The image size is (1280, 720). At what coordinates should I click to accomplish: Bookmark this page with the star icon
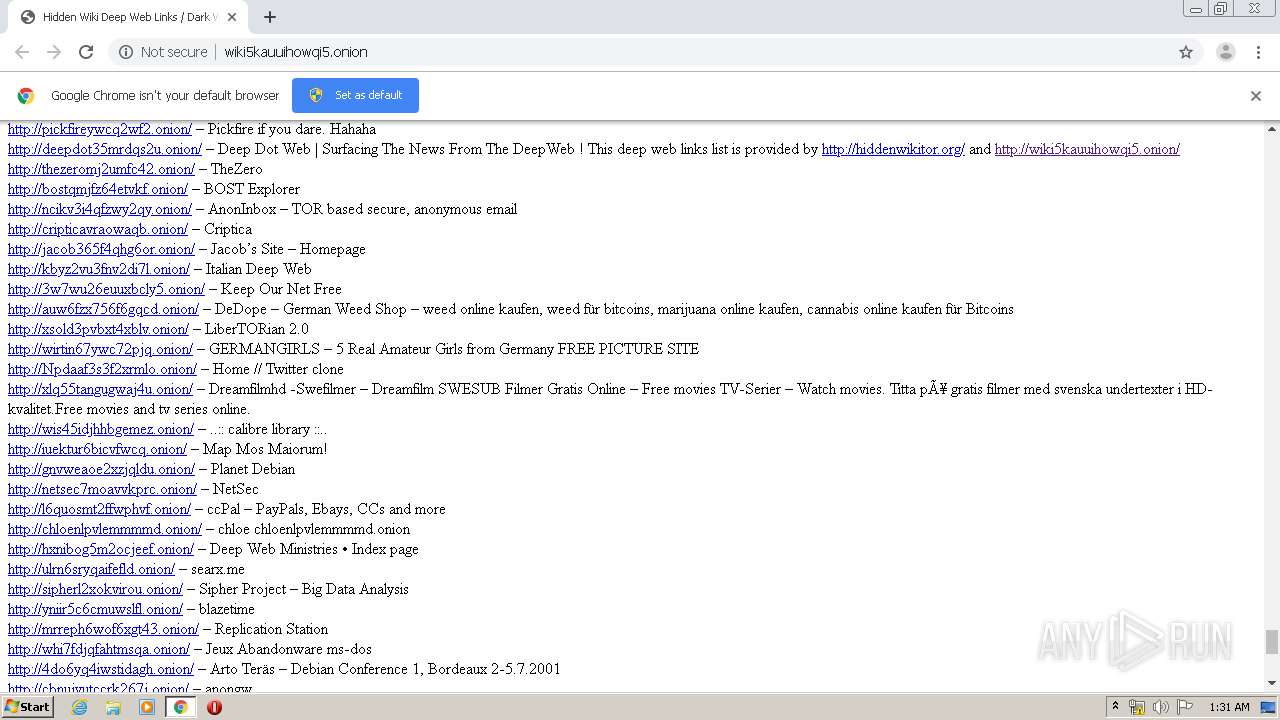pyautogui.click(x=1186, y=52)
